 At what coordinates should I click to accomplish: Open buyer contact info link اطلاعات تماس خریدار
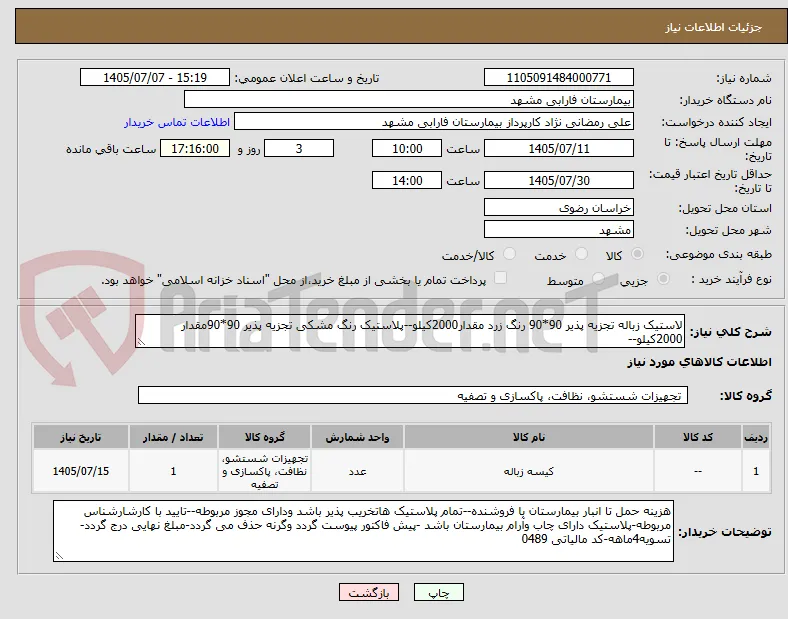click(177, 122)
